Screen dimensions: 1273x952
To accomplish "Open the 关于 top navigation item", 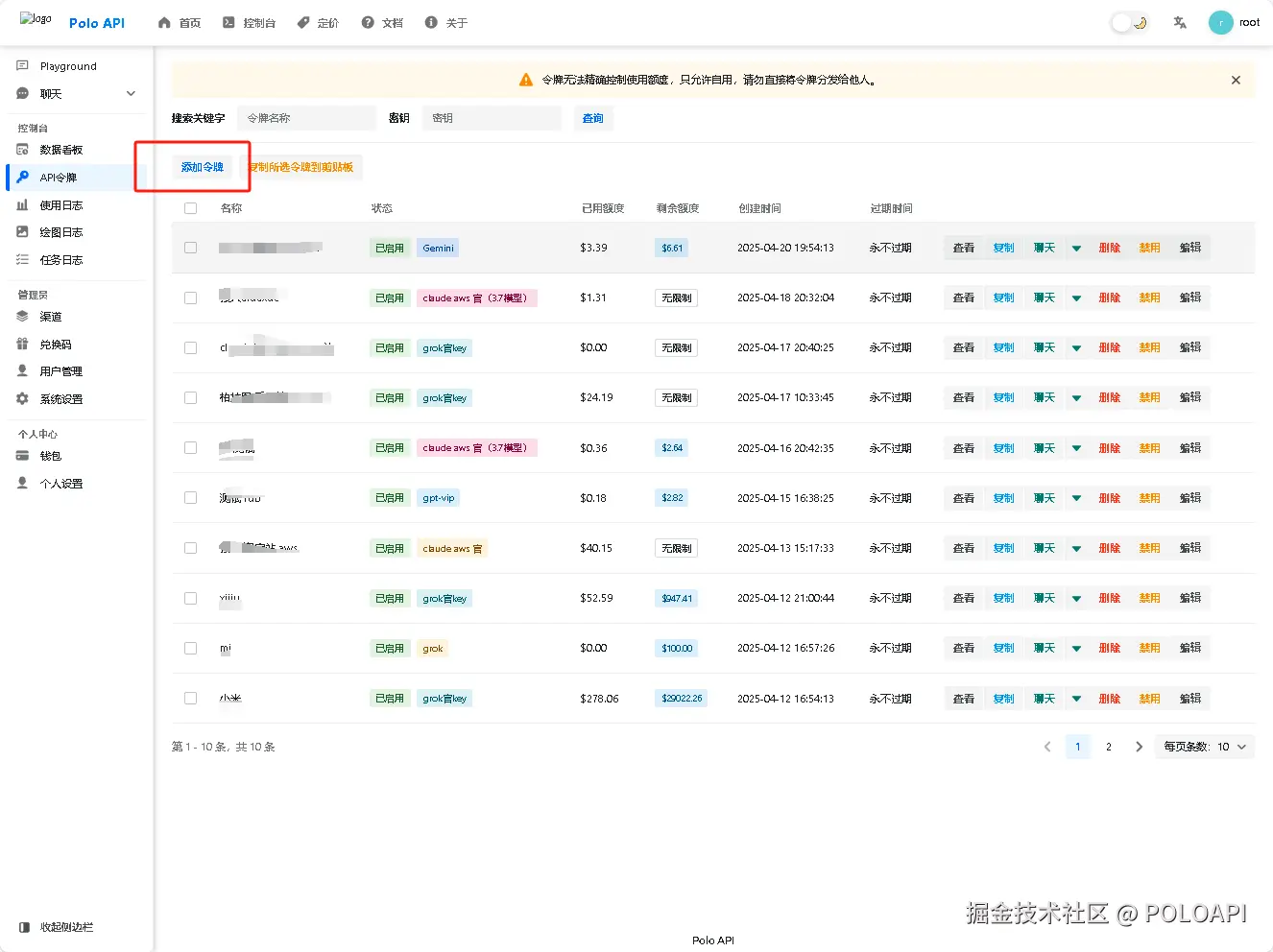I will click(x=446, y=23).
